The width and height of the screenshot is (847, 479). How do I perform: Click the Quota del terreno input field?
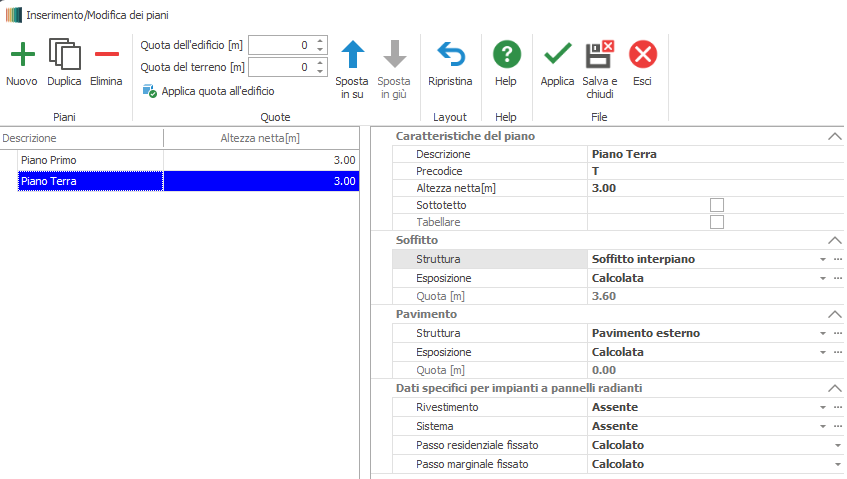(280, 67)
